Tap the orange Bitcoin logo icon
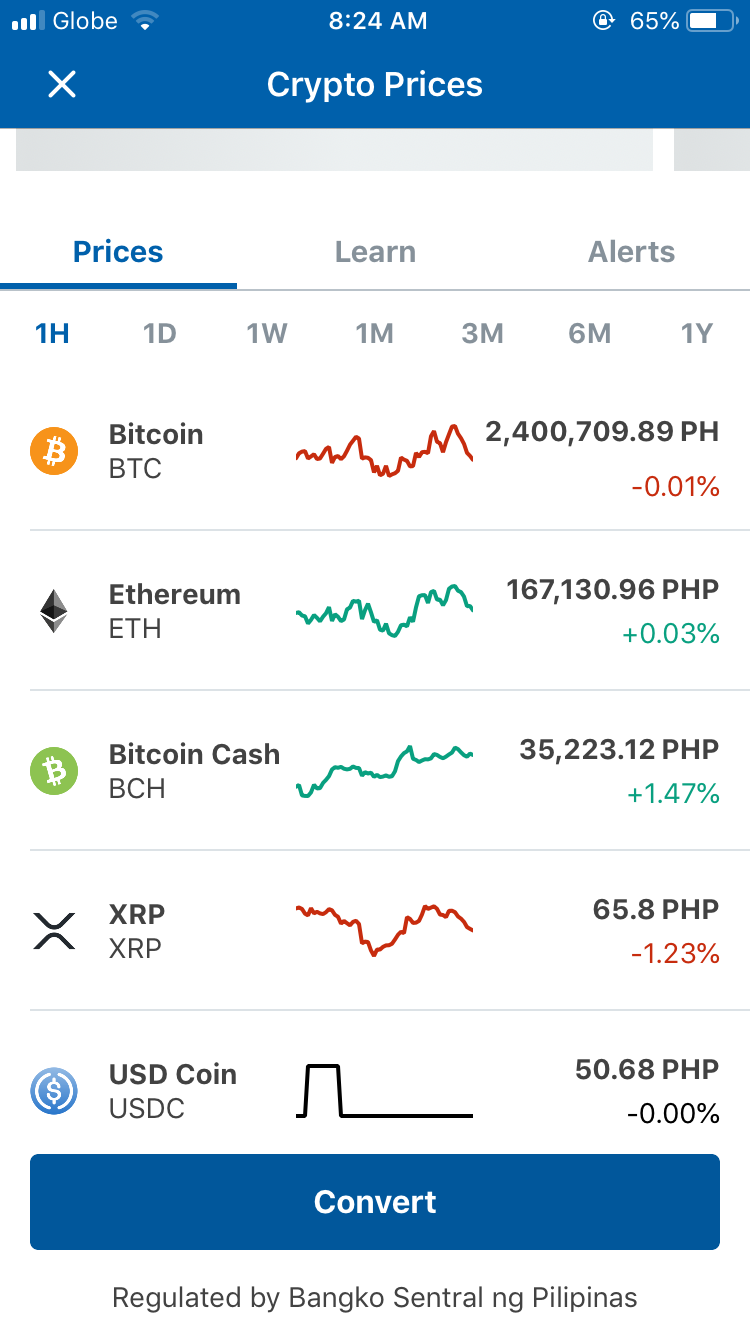 point(54,451)
